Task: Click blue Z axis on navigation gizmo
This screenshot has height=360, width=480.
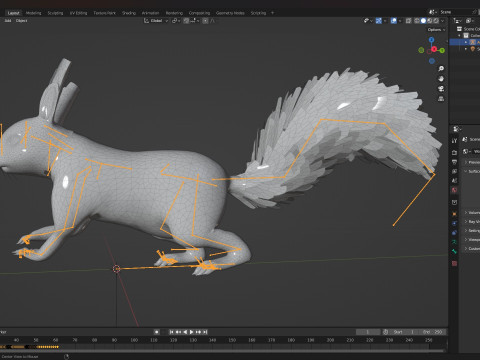Action: pos(432,40)
